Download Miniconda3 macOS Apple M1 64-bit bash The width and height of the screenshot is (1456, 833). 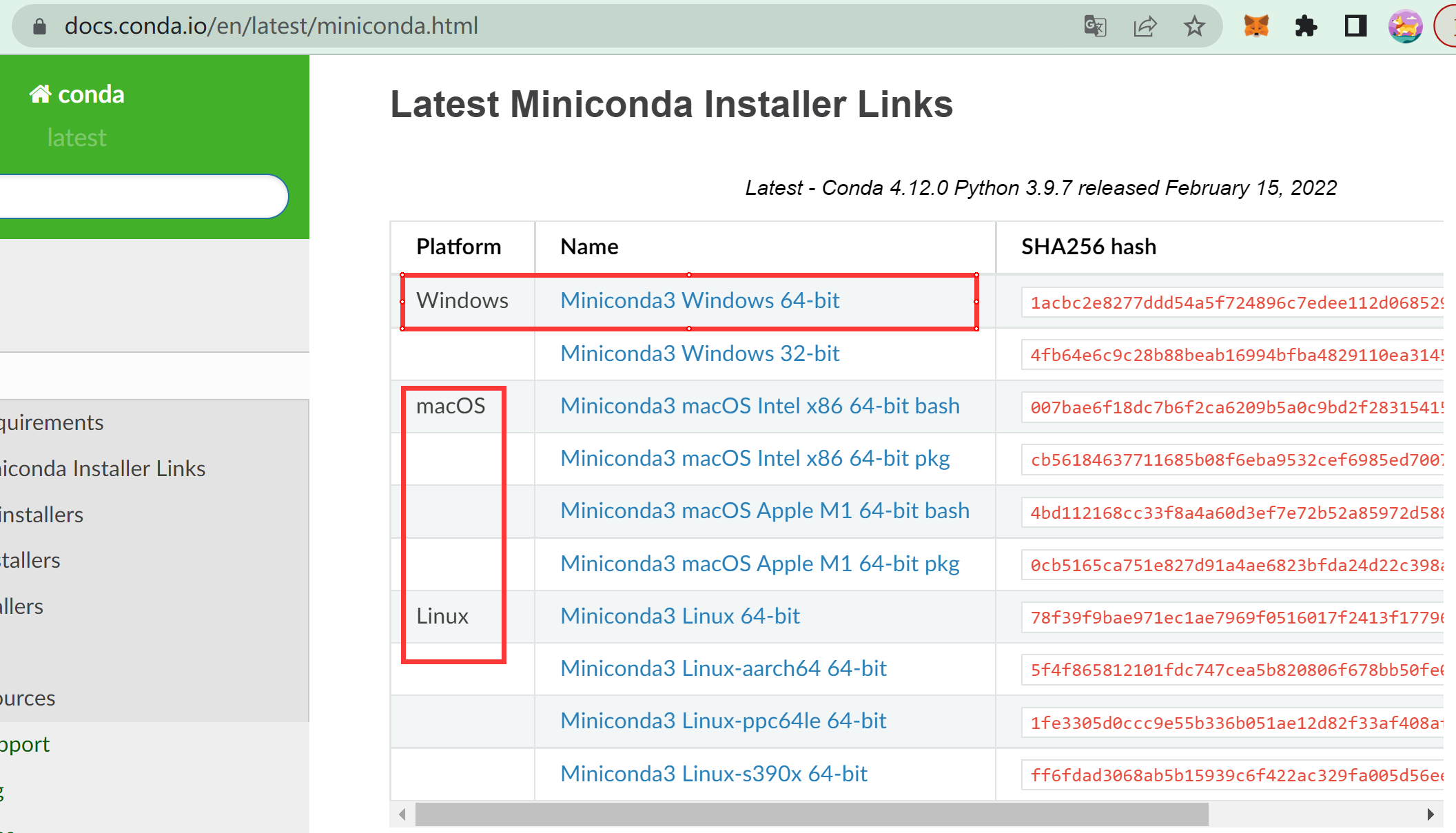(765, 511)
